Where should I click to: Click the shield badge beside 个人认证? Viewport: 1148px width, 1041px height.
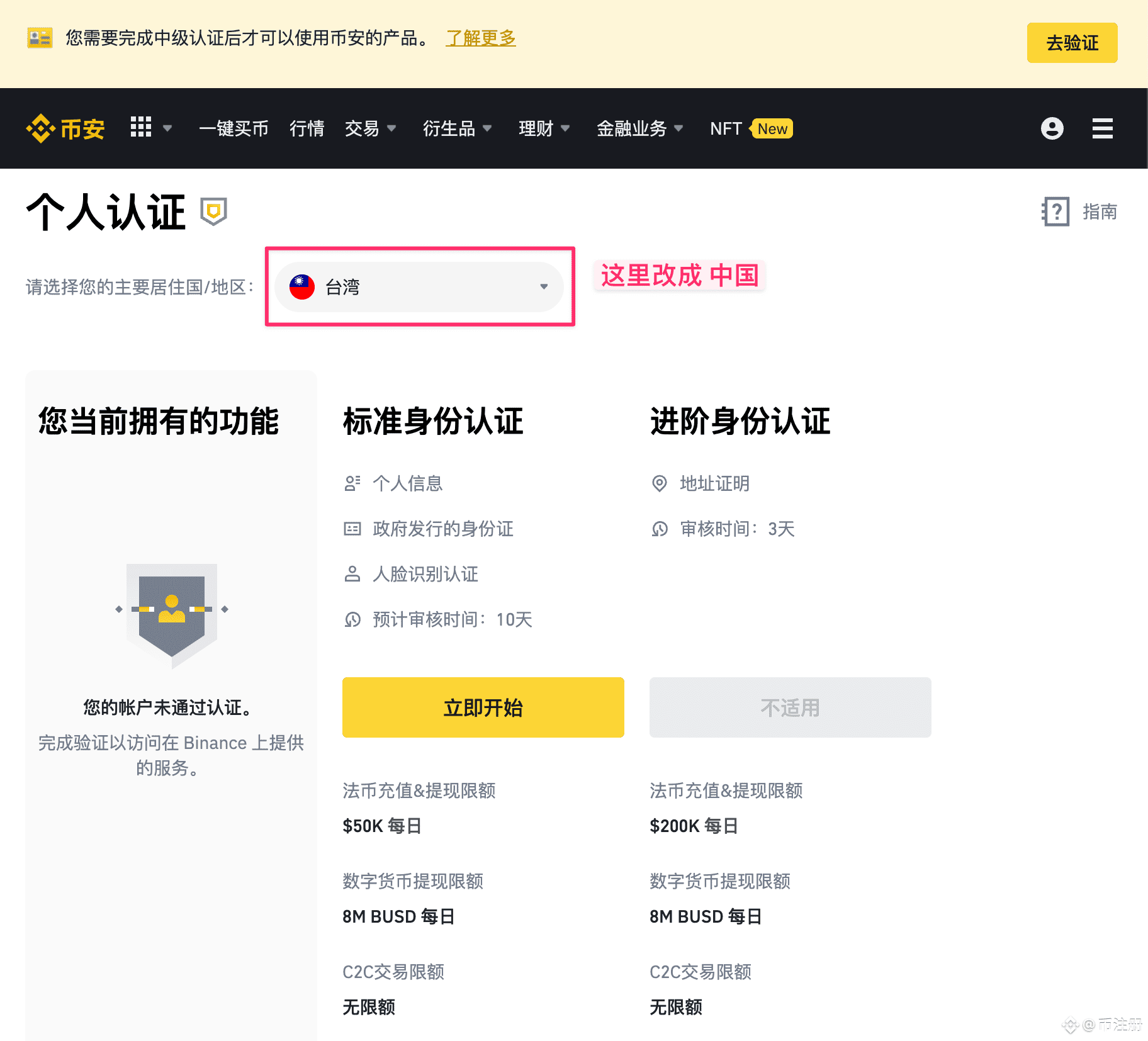(x=213, y=212)
